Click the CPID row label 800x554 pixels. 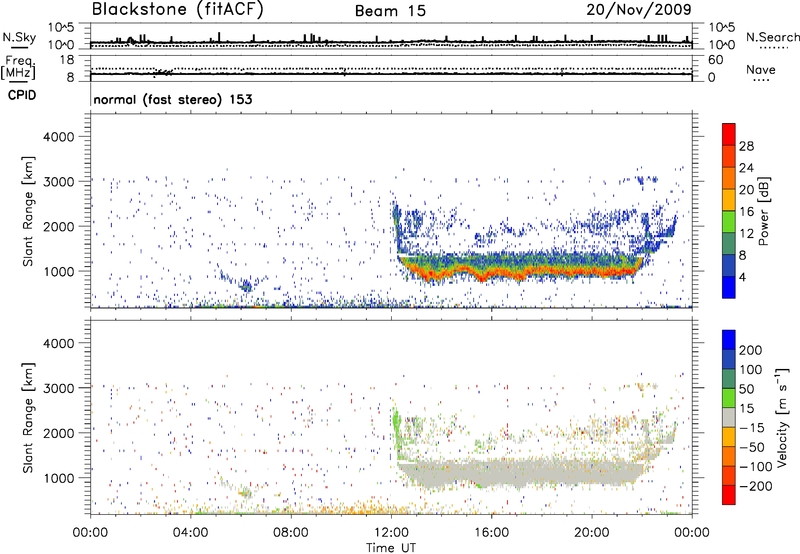tap(22, 95)
